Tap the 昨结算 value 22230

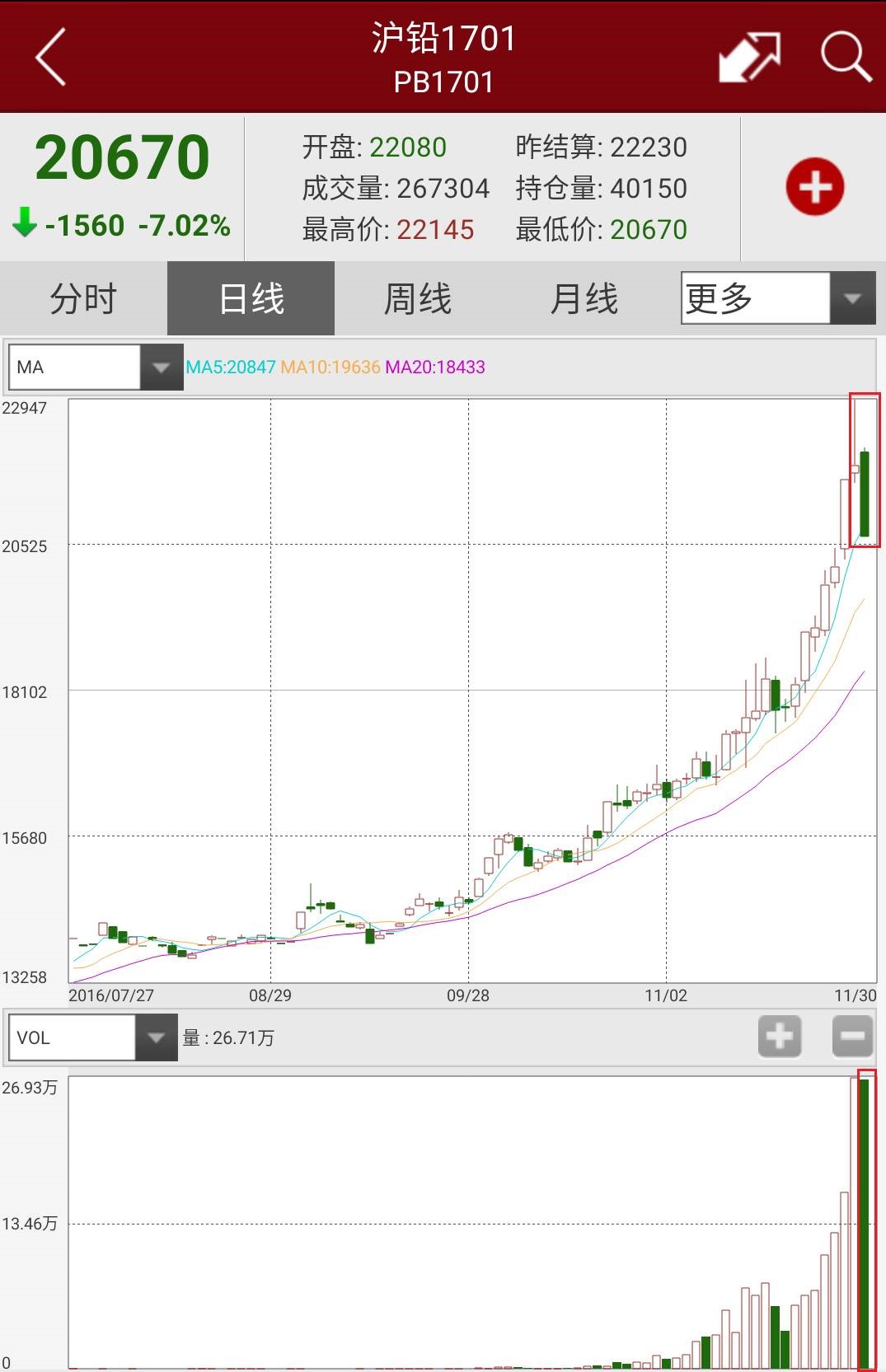coord(649,148)
